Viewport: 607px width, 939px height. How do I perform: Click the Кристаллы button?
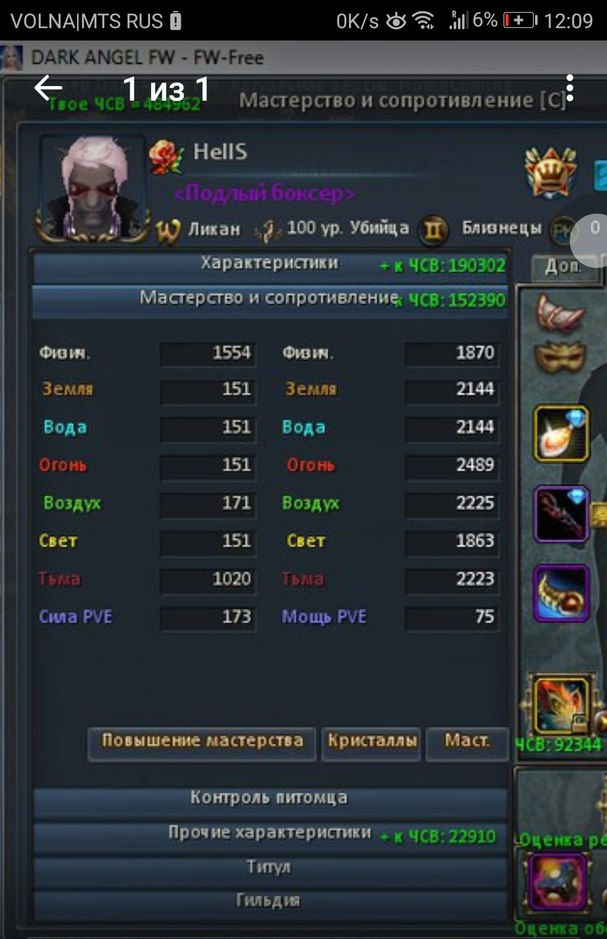371,743
